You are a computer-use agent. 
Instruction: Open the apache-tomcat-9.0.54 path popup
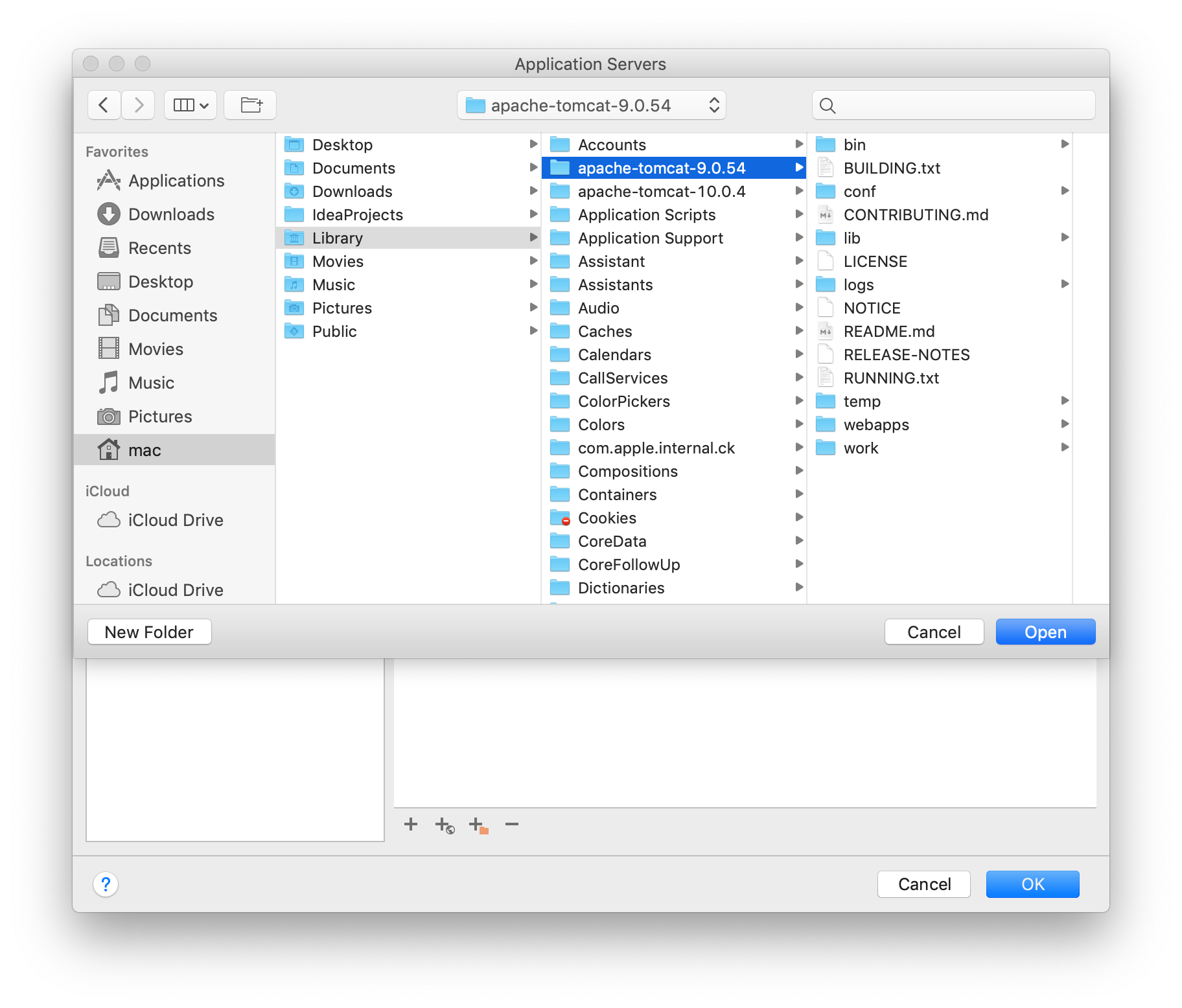tap(591, 105)
